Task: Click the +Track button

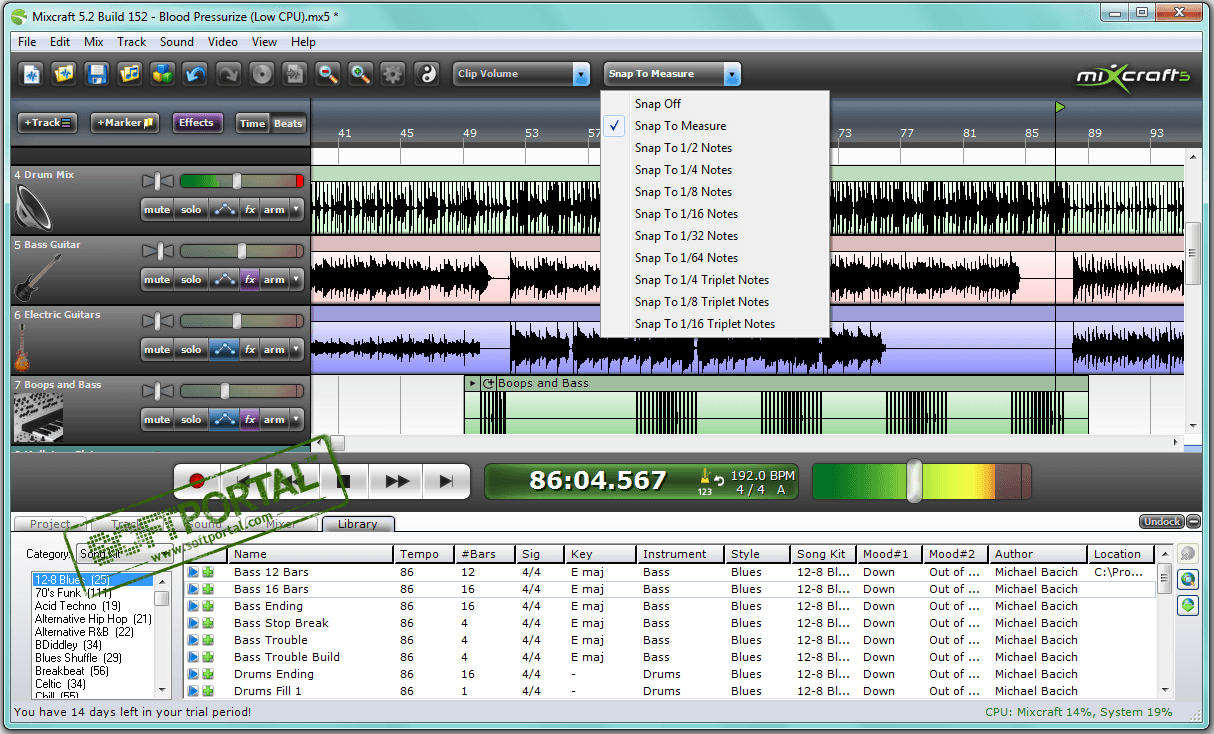Action: point(47,123)
